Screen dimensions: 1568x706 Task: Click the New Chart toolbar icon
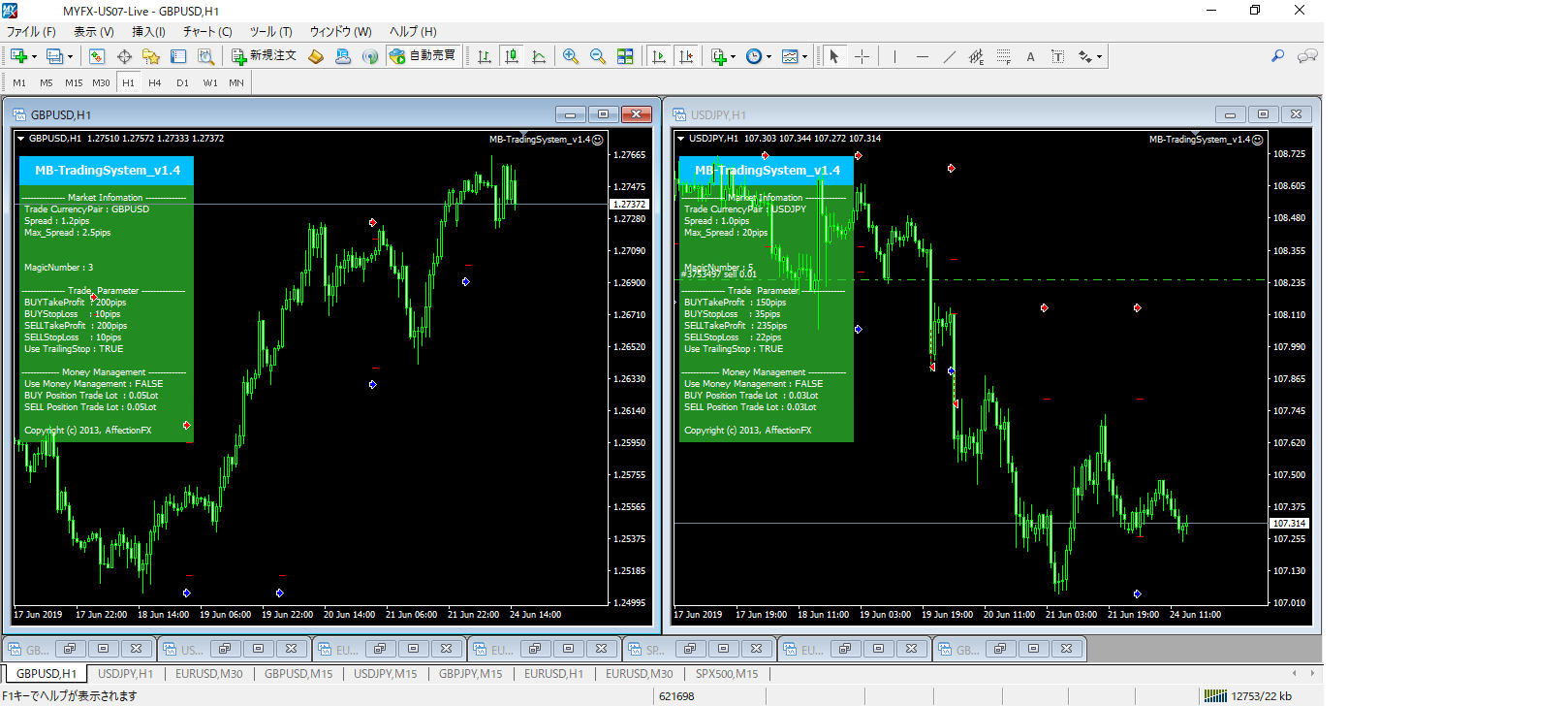pyautogui.click(x=18, y=56)
